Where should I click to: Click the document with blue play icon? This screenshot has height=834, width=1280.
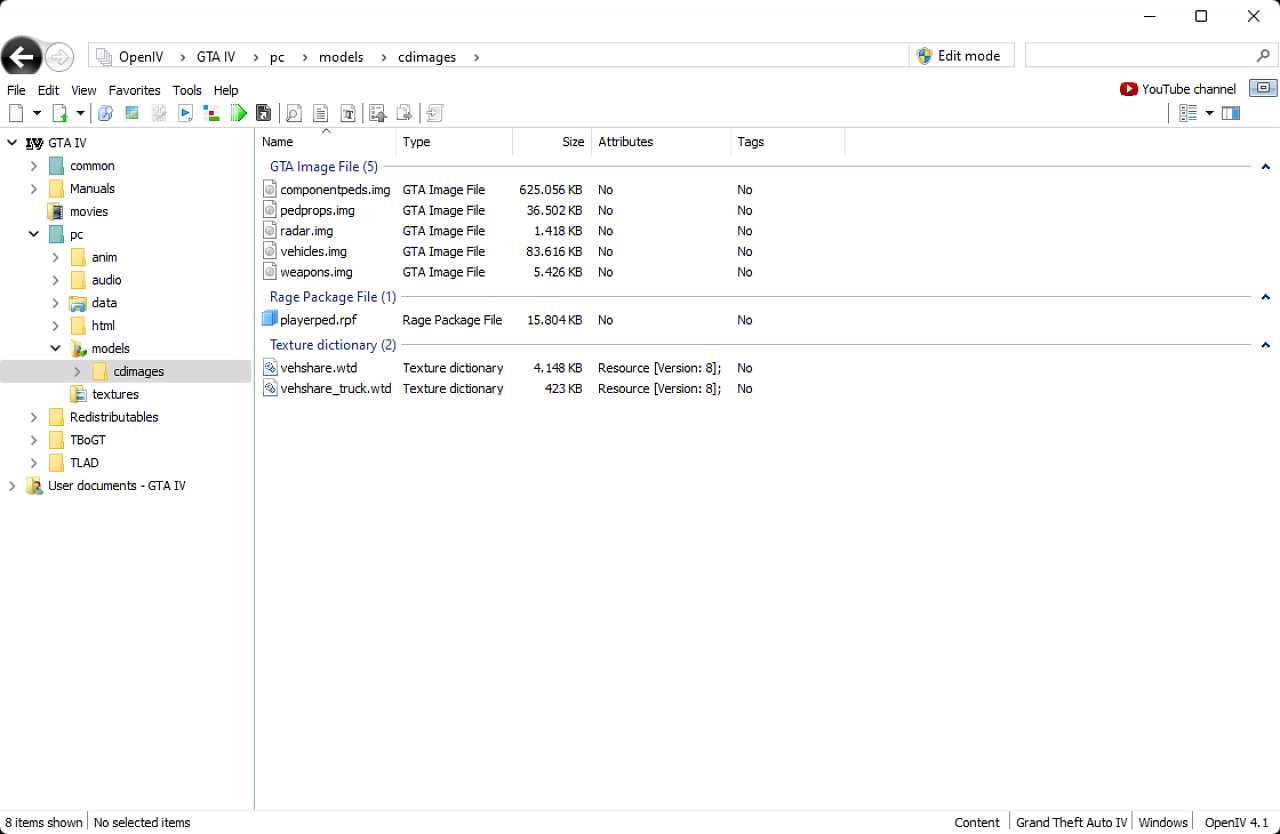coord(186,113)
